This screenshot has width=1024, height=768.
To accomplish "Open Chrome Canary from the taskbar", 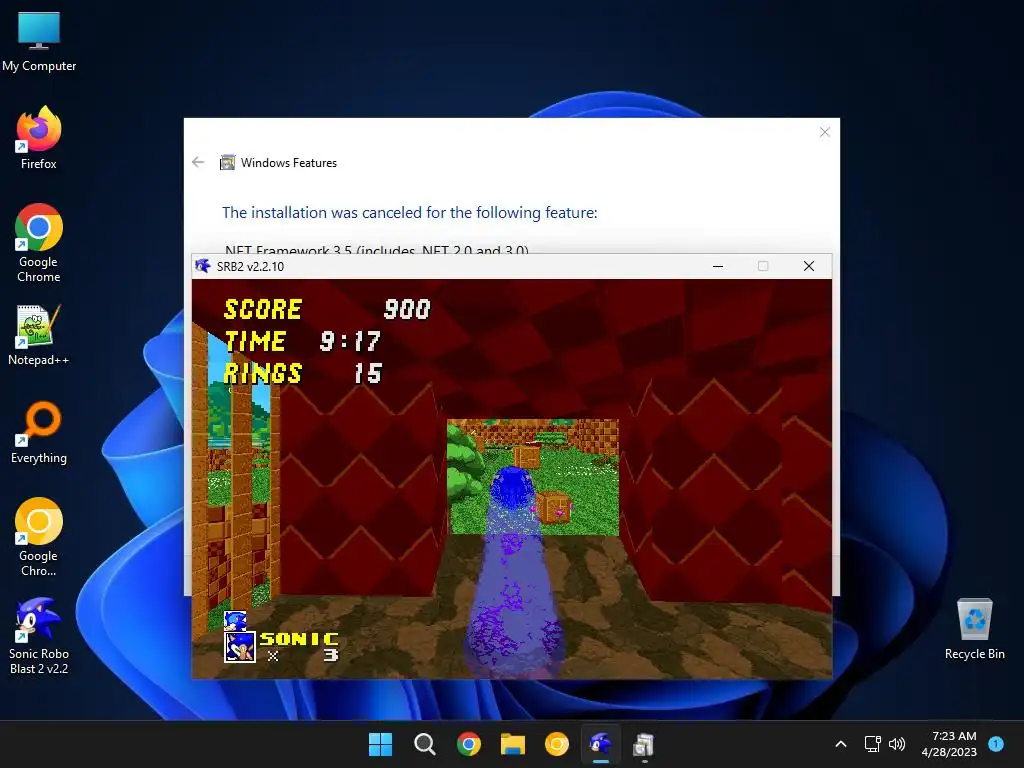I will pos(556,744).
